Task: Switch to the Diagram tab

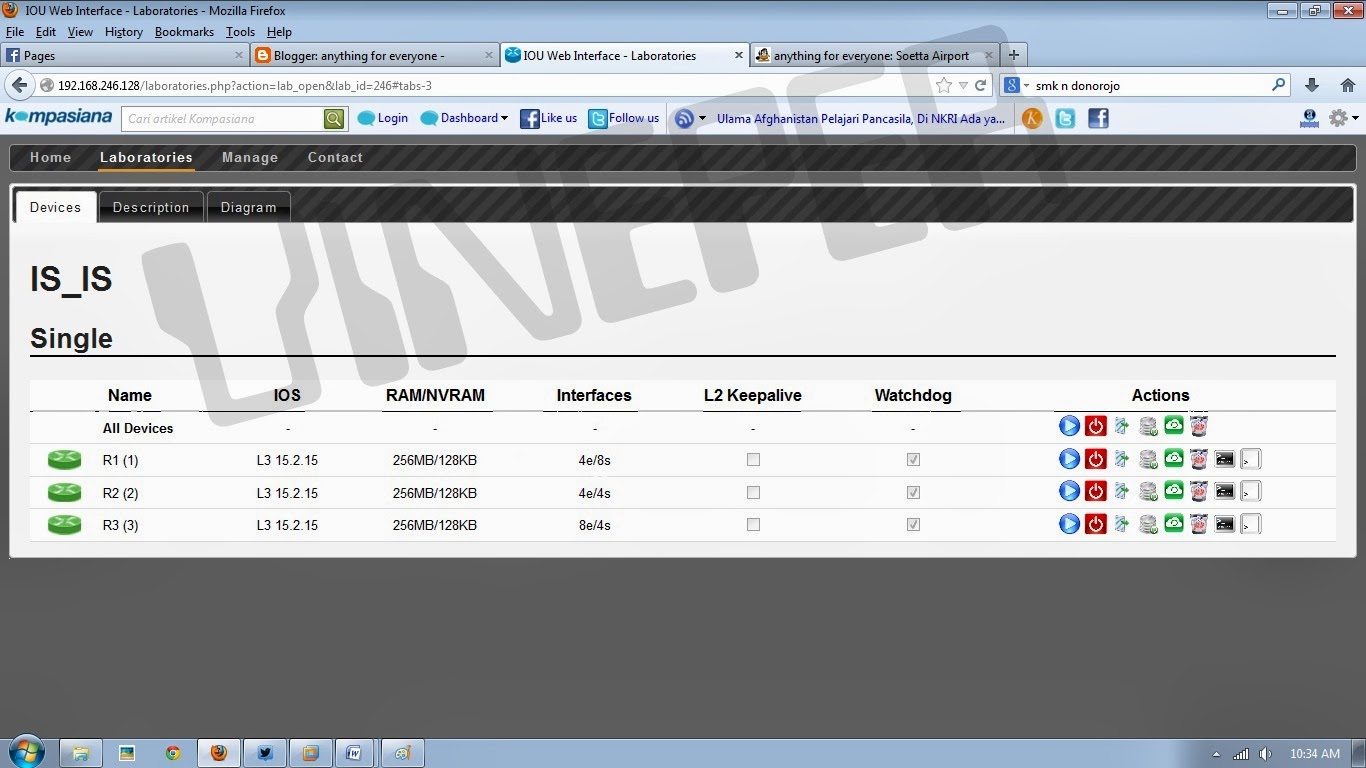Action: pyautogui.click(x=248, y=207)
